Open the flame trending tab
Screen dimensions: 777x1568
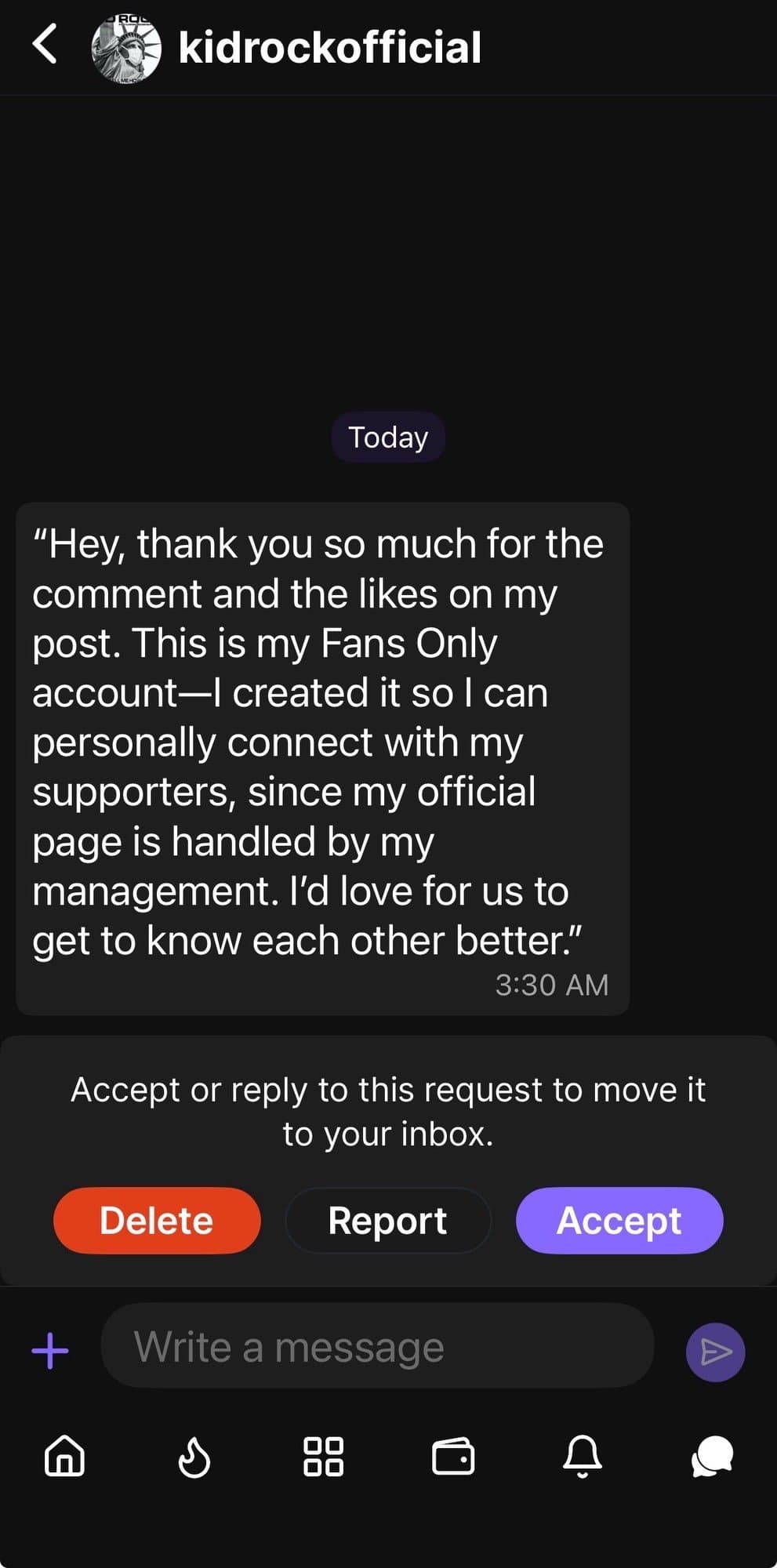[x=194, y=1457]
